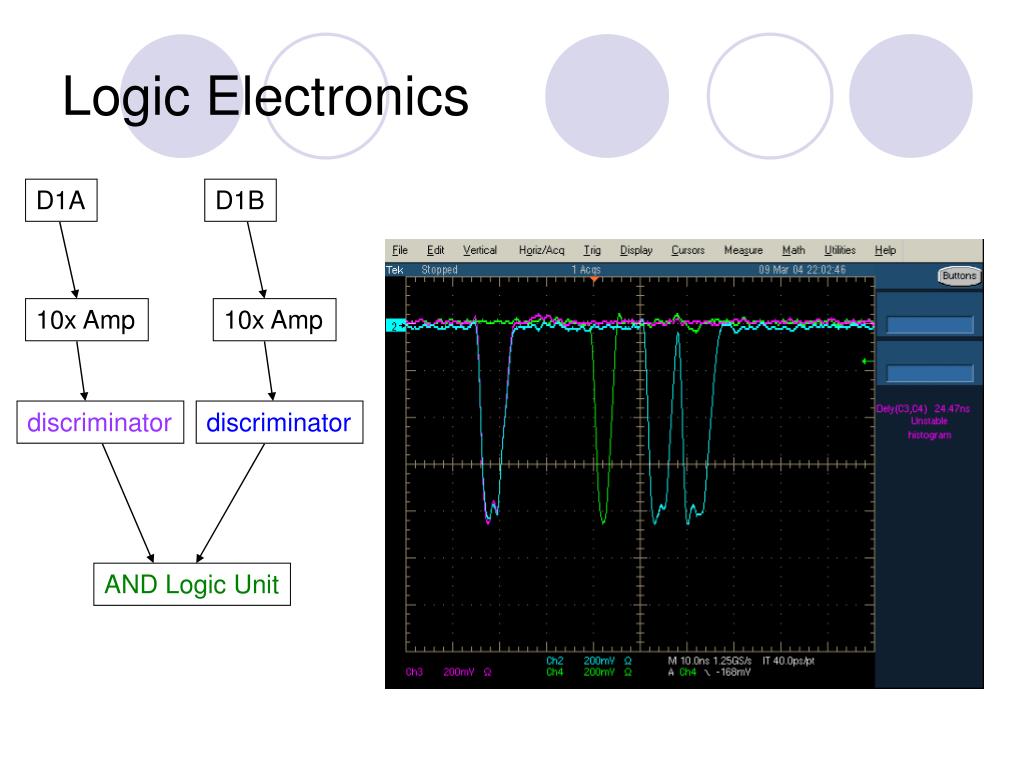
Task: Open the Horiz/Acq menu
Action: pos(541,250)
